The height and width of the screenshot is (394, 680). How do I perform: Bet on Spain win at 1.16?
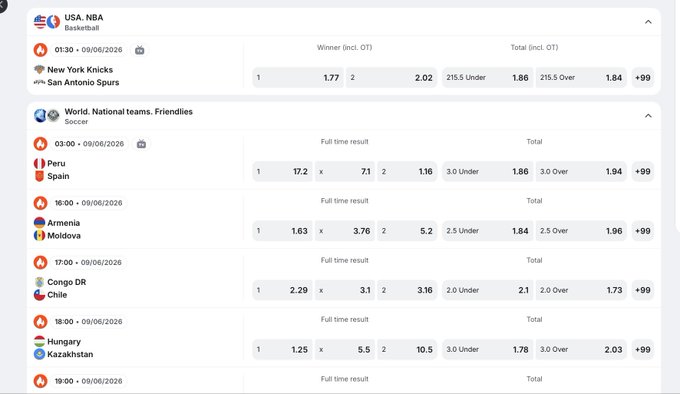pyautogui.click(x=407, y=172)
